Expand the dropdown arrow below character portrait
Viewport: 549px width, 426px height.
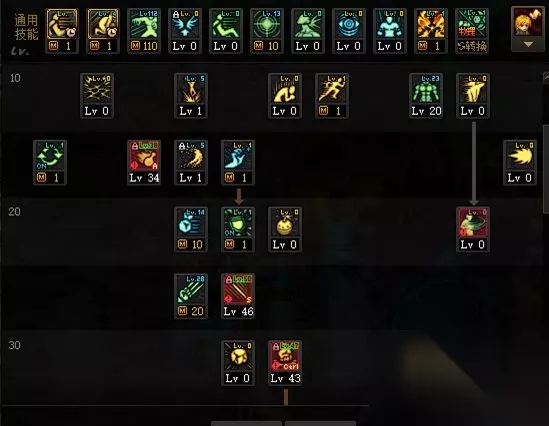click(x=528, y=44)
